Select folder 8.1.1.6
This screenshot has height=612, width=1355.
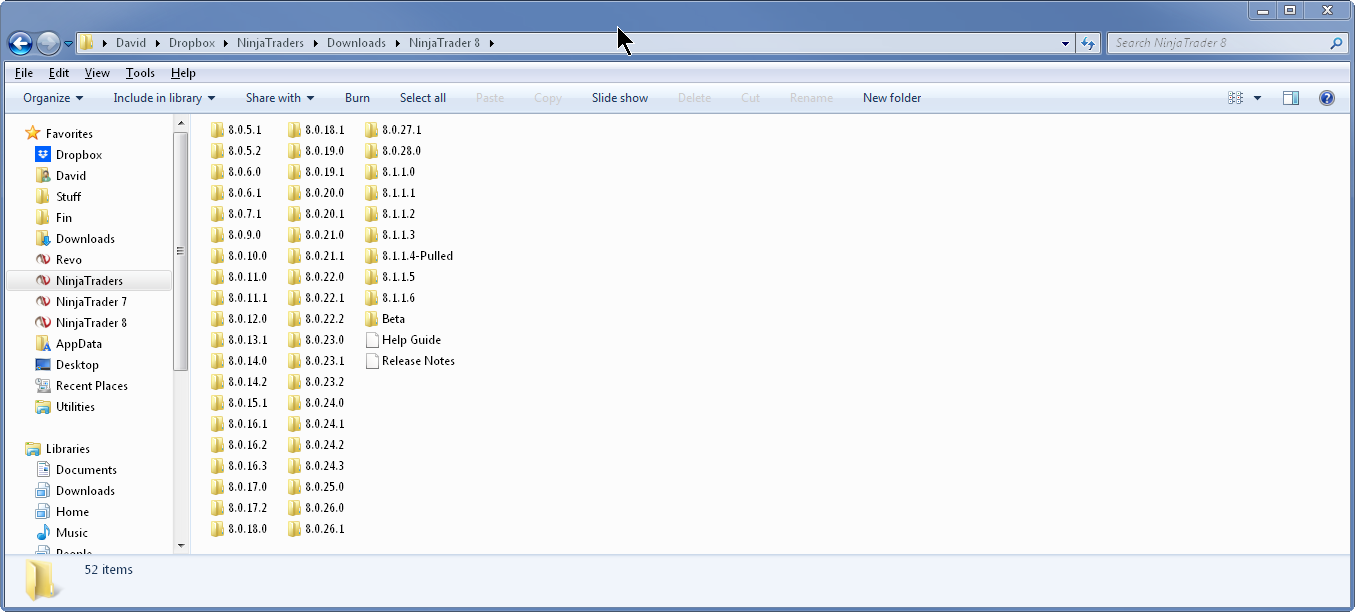[390, 298]
